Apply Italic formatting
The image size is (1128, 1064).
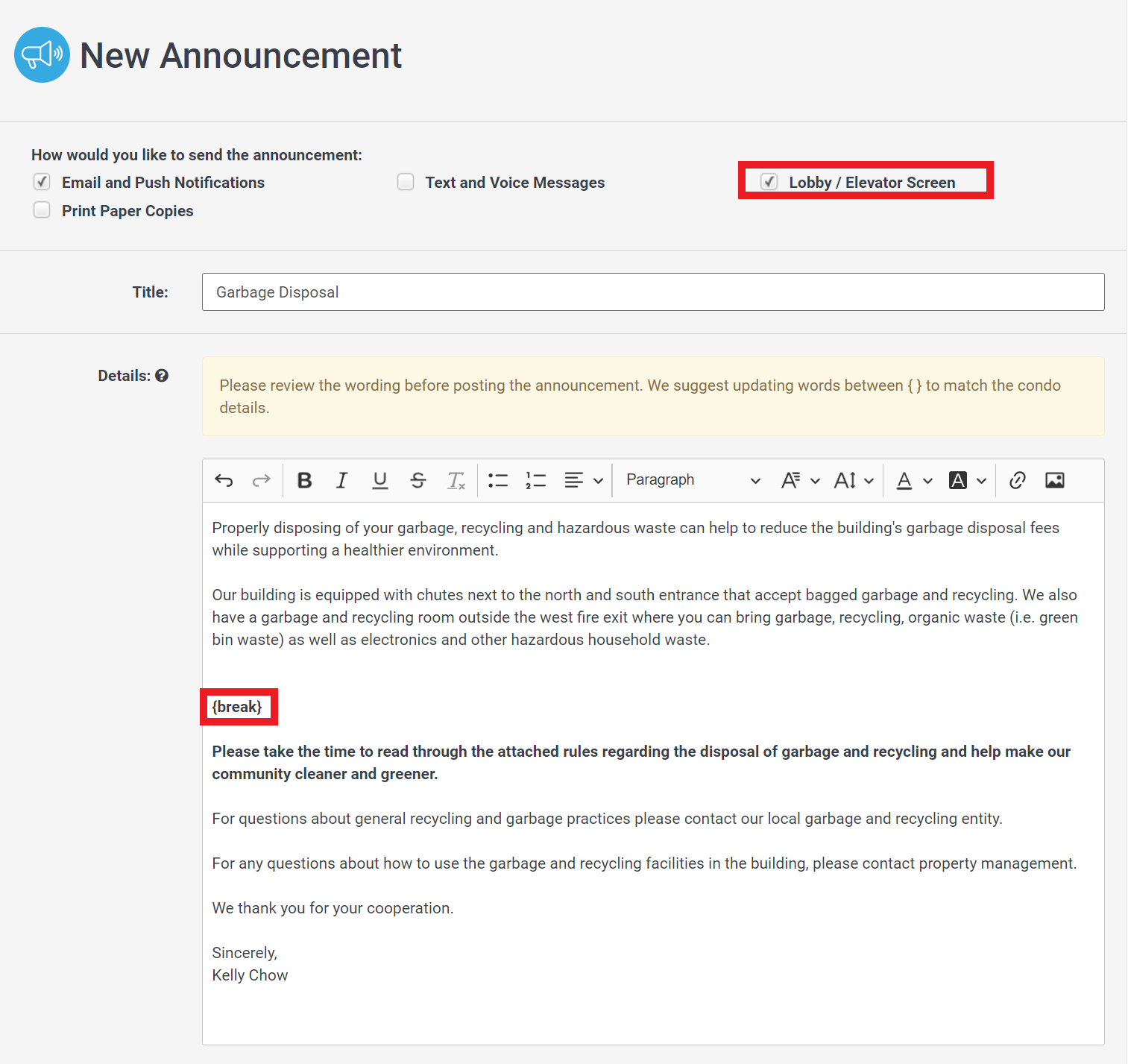click(341, 480)
